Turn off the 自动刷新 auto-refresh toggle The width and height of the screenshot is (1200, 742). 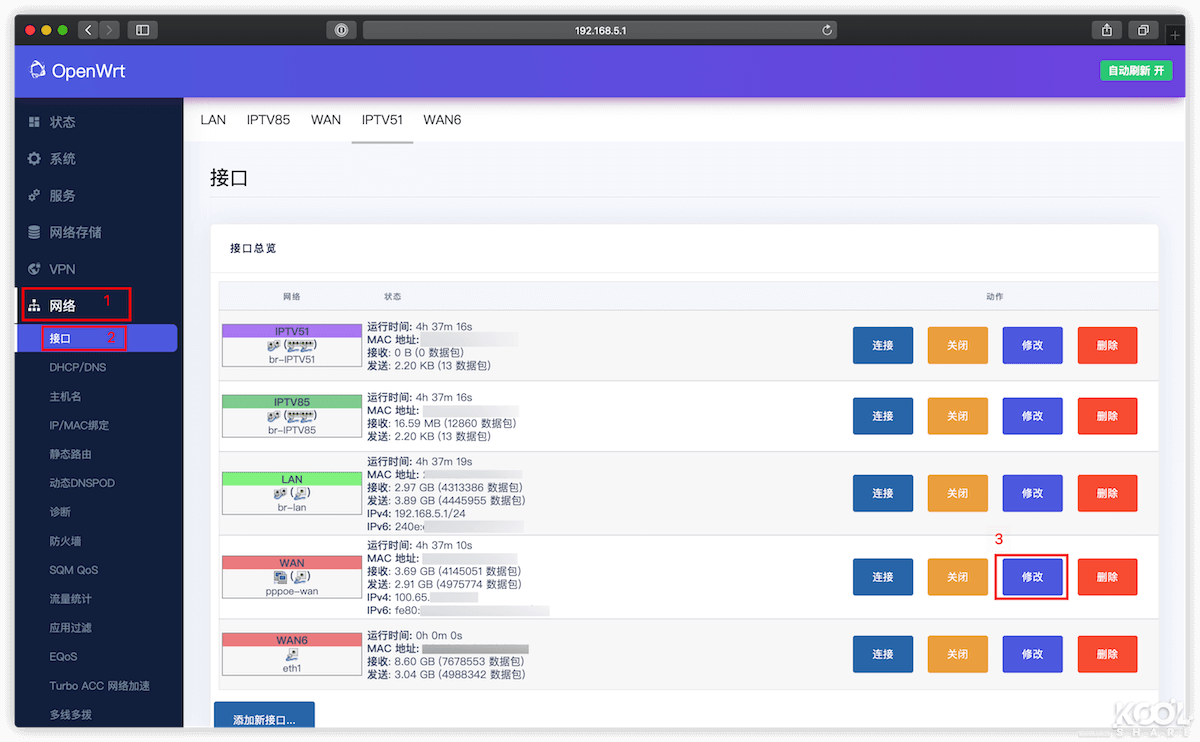click(1136, 71)
